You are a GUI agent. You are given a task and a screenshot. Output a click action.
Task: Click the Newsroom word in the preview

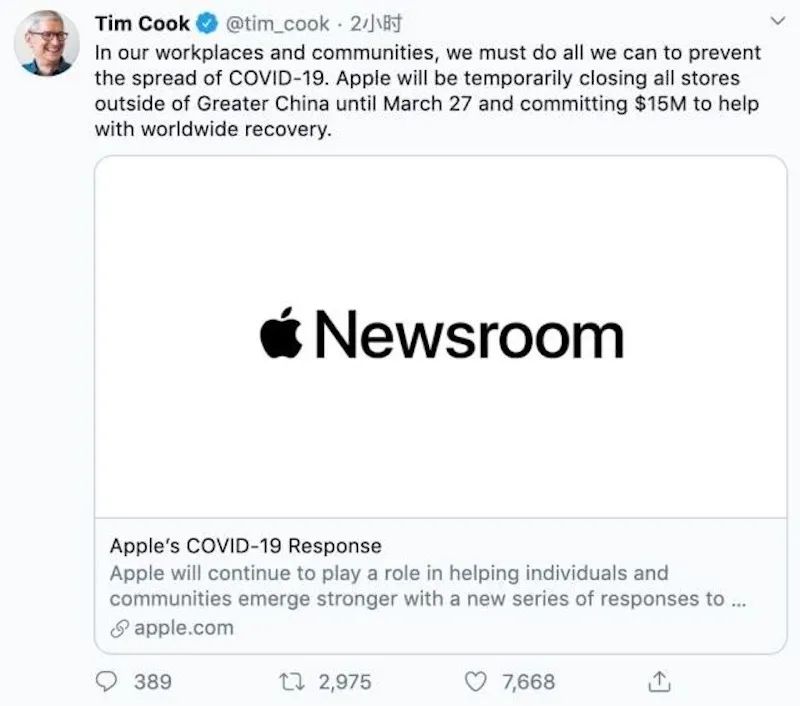(470, 336)
